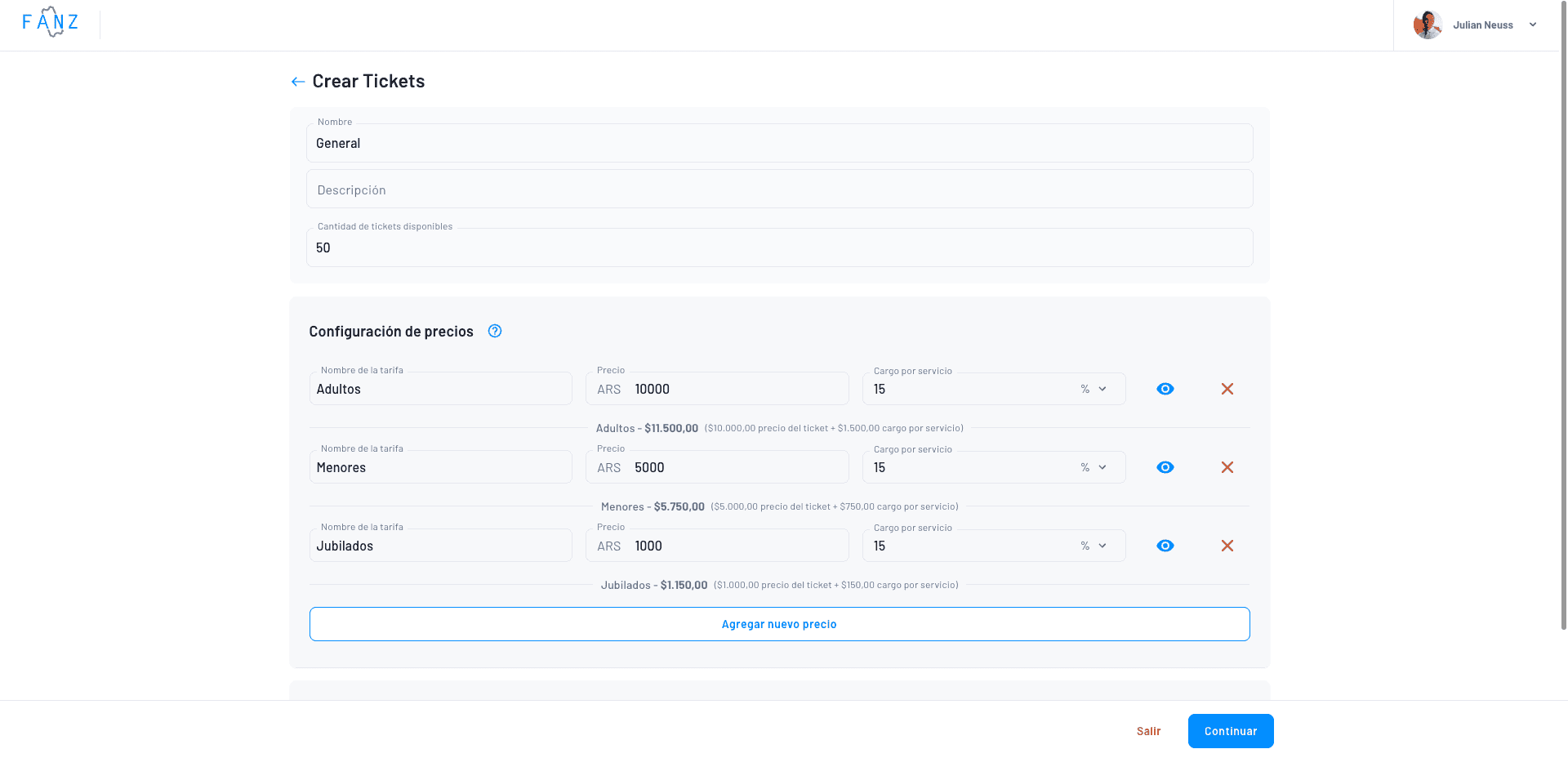The height and width of the screenshot is (758, 1568).
Task: Open the % unit dropdown for Jubilados
Action: pos(1094,546)
